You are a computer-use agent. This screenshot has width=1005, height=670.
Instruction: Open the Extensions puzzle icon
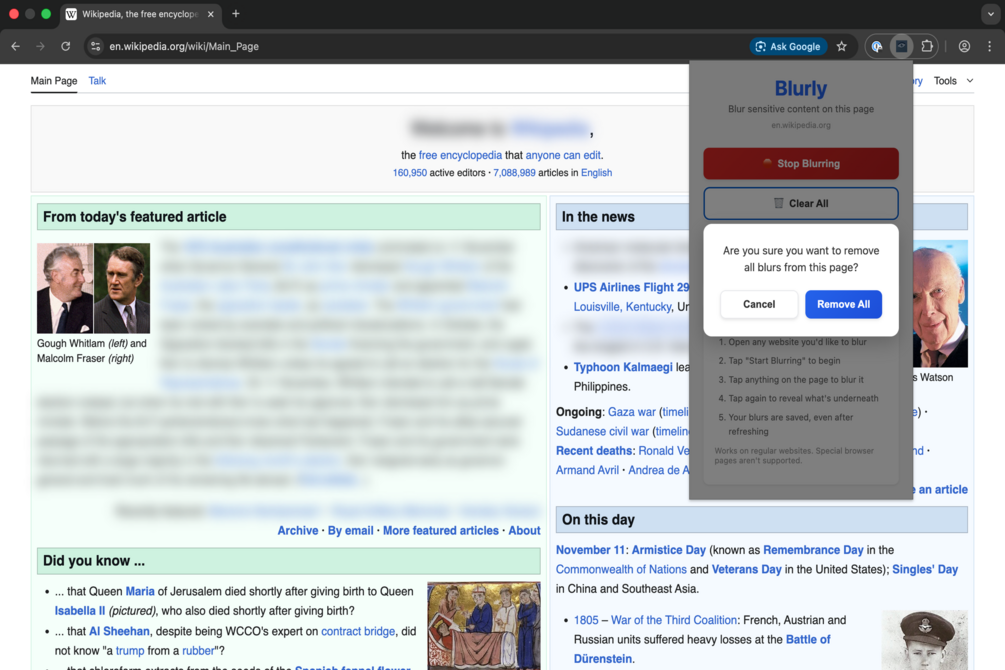tap(927, 46)
